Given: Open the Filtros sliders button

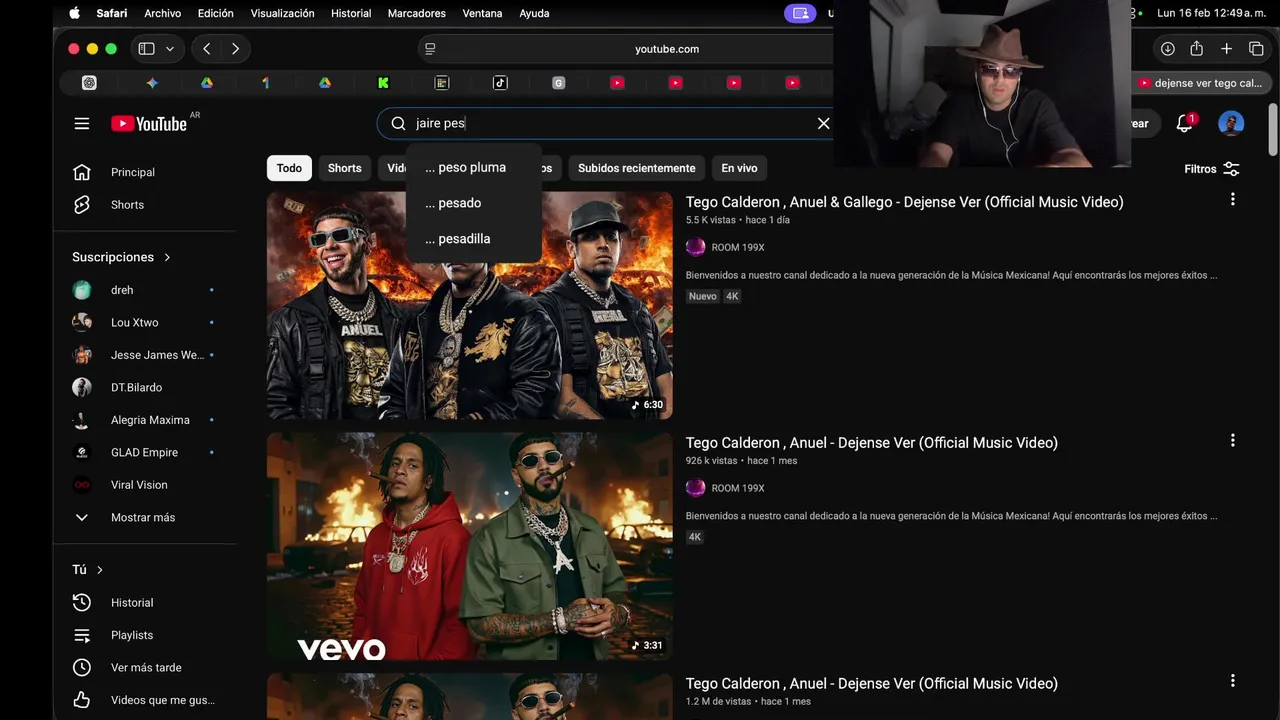Looking at the screenshot, I should click(x=1212, y=169).
